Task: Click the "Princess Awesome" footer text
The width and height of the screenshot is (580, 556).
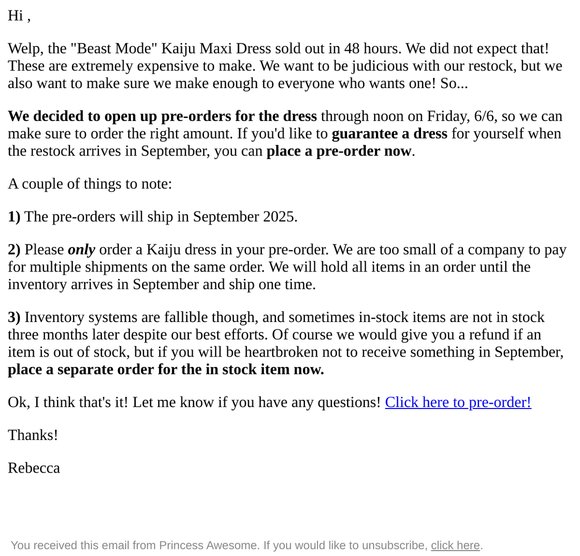Action: 208,545
